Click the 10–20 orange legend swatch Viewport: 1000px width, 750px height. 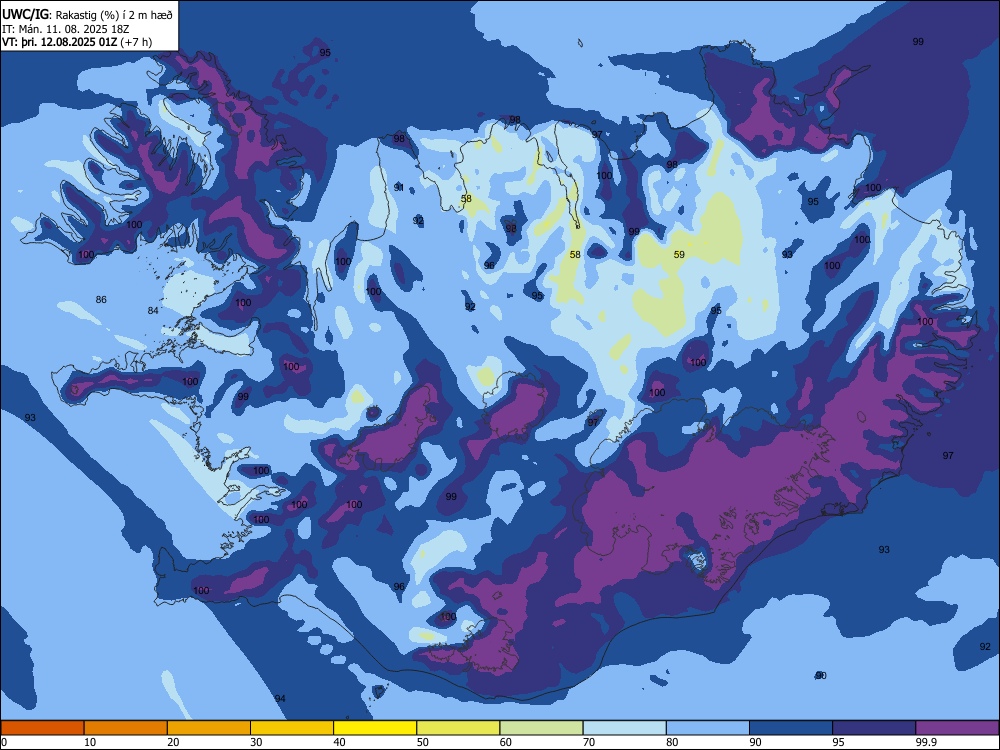tap(126, 728)
